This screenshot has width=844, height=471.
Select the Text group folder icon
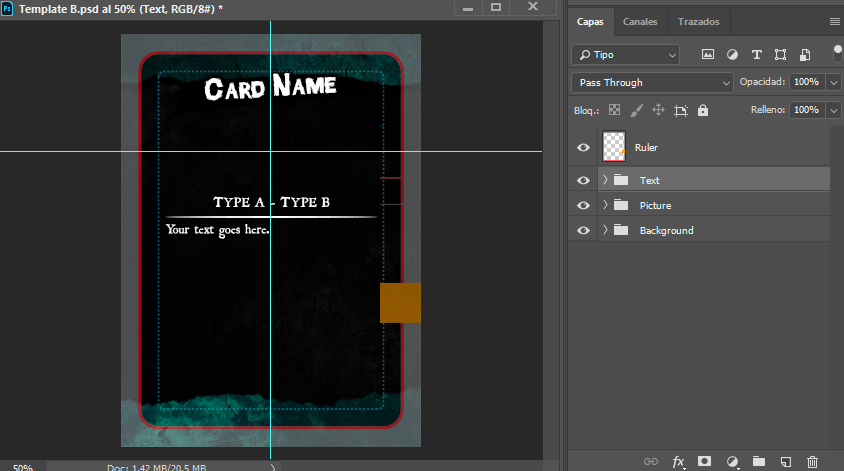pyautogui.click(x=621, y=180)
